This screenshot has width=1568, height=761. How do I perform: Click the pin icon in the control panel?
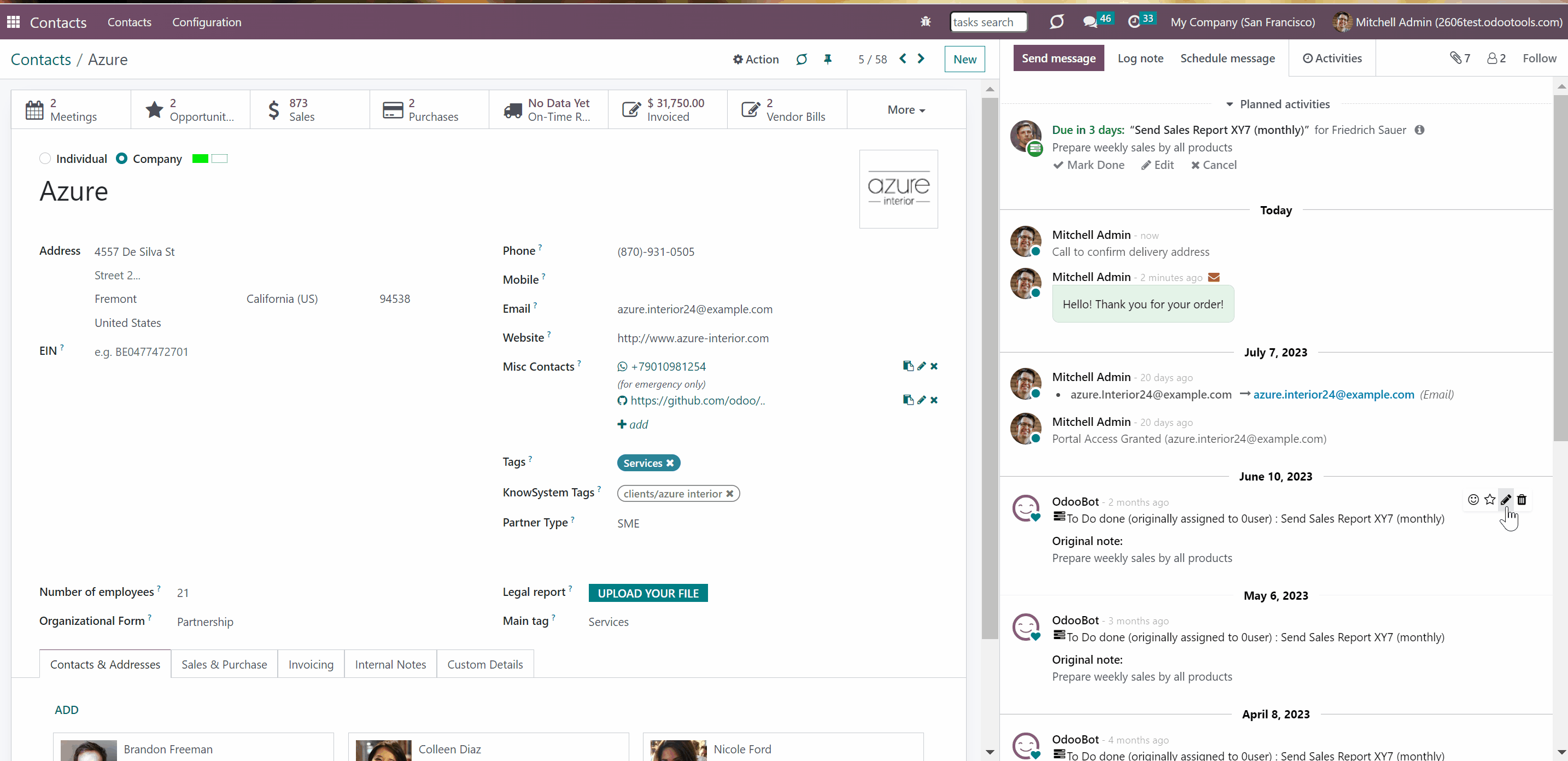tap(828, 59)
